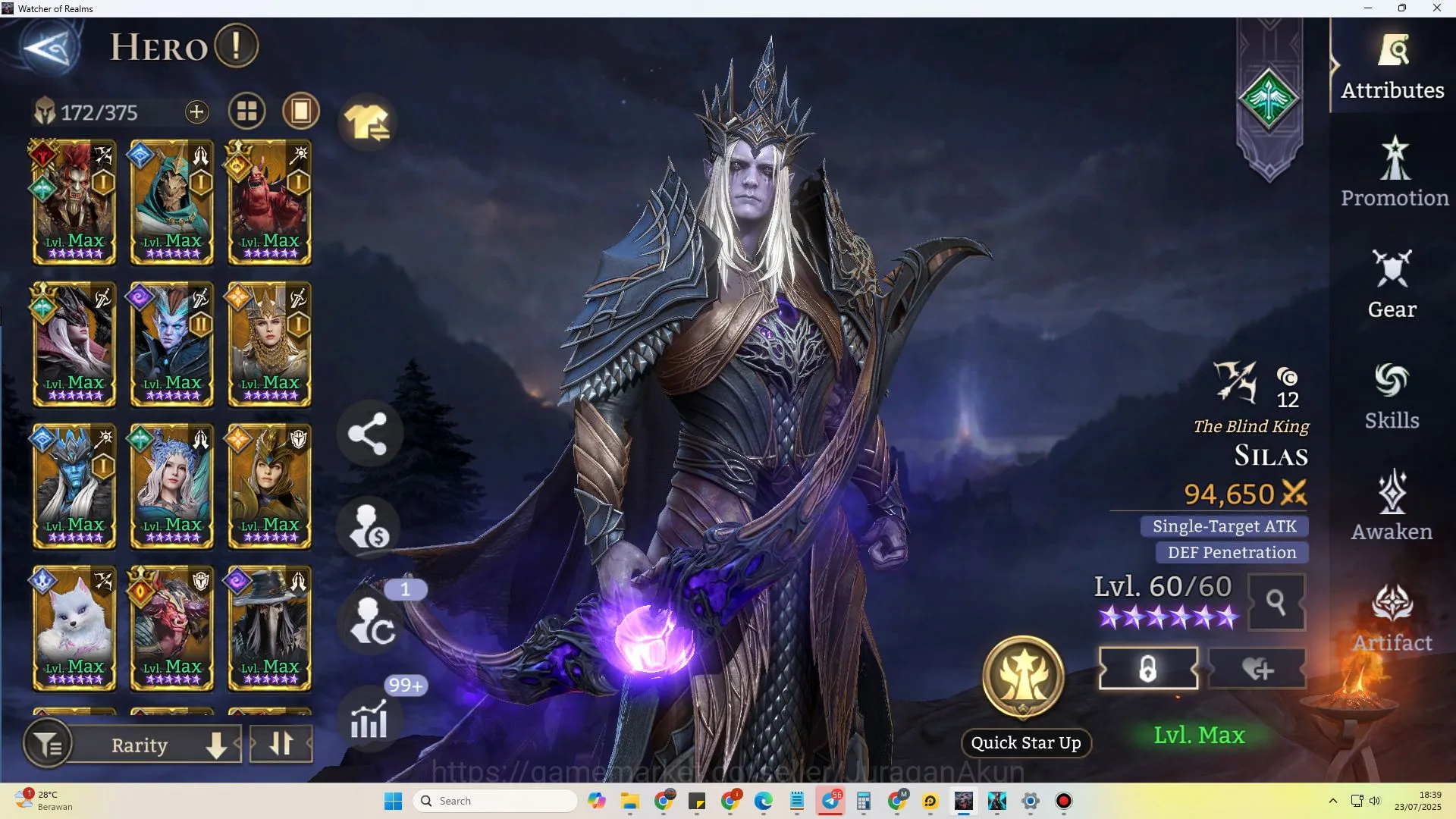This screenshot has height=819, width=1456.
Task: Toggle the hero lock button
Action: [x=1148, y=669]
